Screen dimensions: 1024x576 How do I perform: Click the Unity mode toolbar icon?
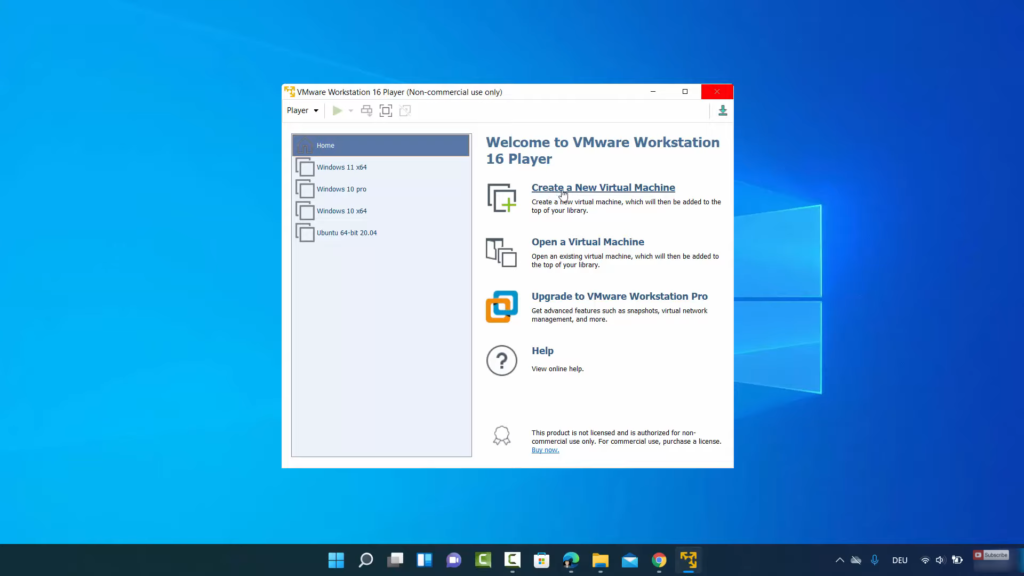pos(405,111)
